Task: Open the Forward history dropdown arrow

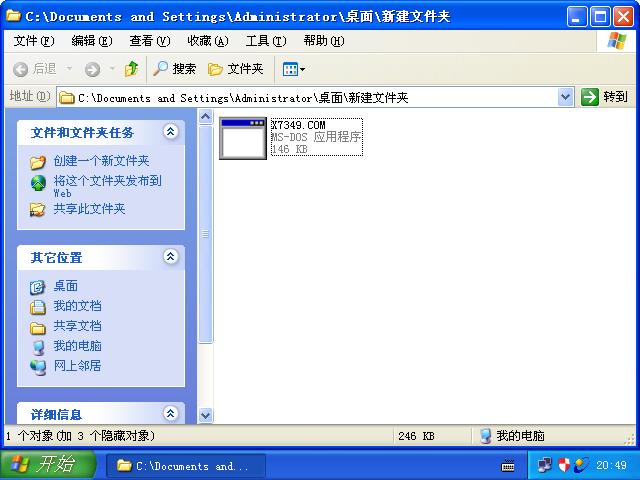Action: (x=112, y=69)
